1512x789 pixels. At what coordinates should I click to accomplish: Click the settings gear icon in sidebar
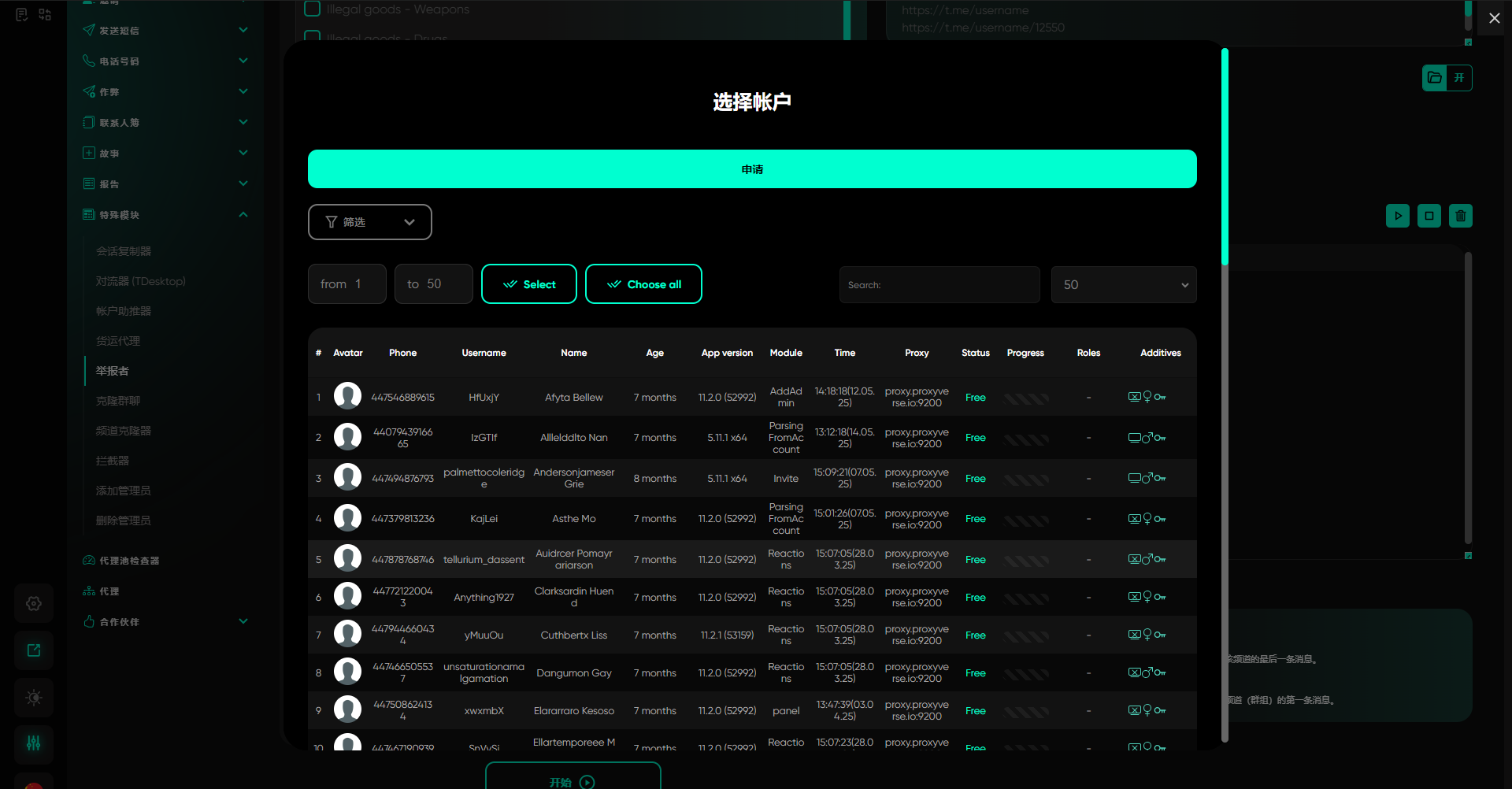[x=34, y=603]
